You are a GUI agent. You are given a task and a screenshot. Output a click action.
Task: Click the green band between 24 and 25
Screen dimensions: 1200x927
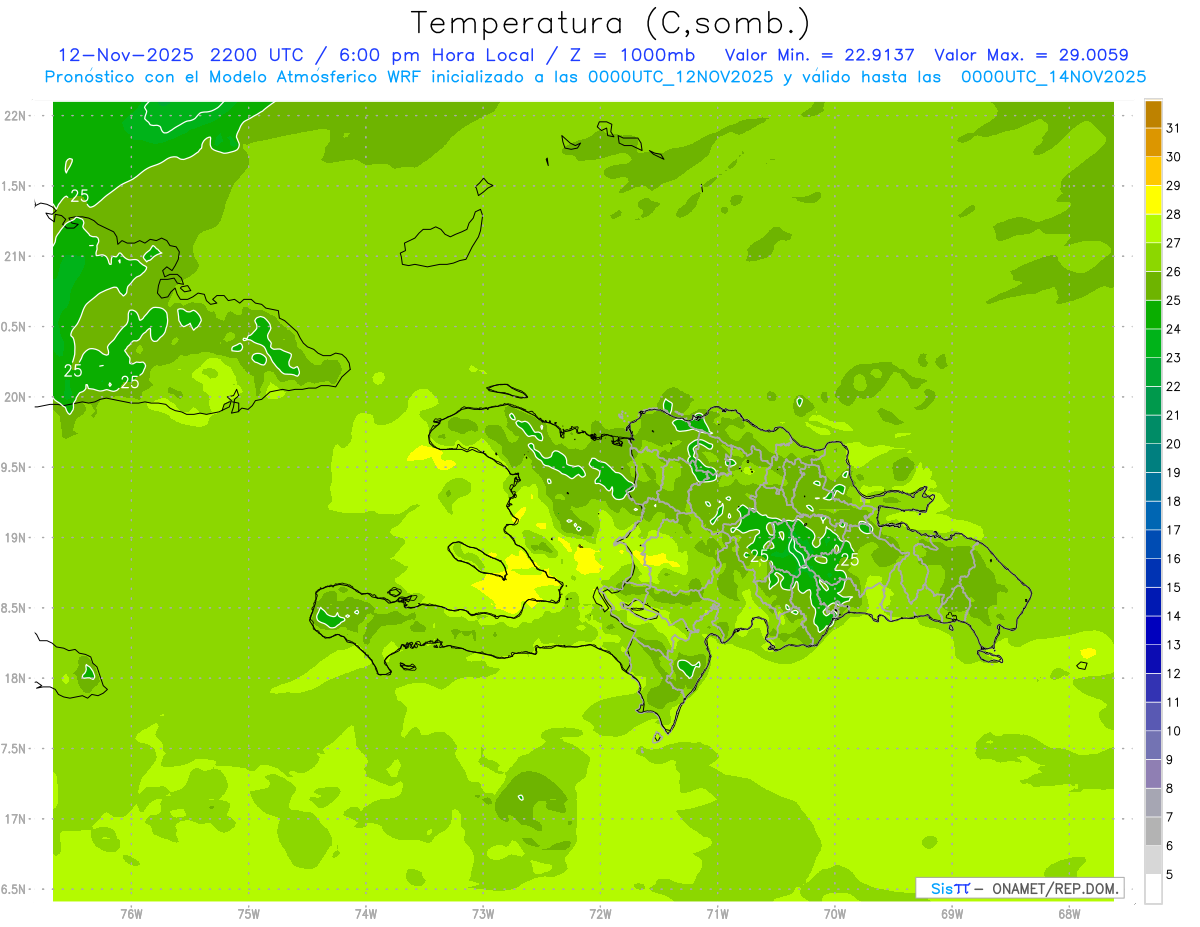(1153, 315)
